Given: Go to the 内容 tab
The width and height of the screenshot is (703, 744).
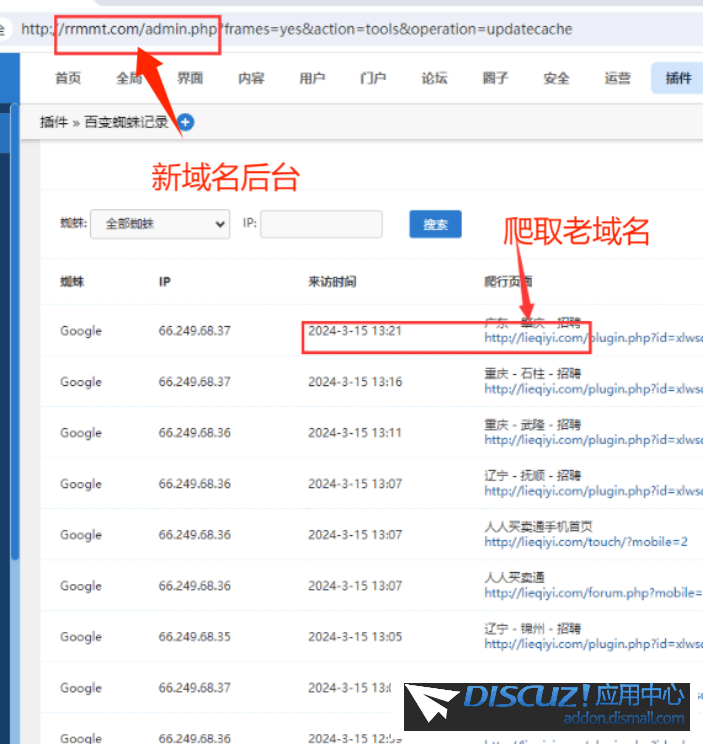Looking at the screenshot, I should [251, 79].
